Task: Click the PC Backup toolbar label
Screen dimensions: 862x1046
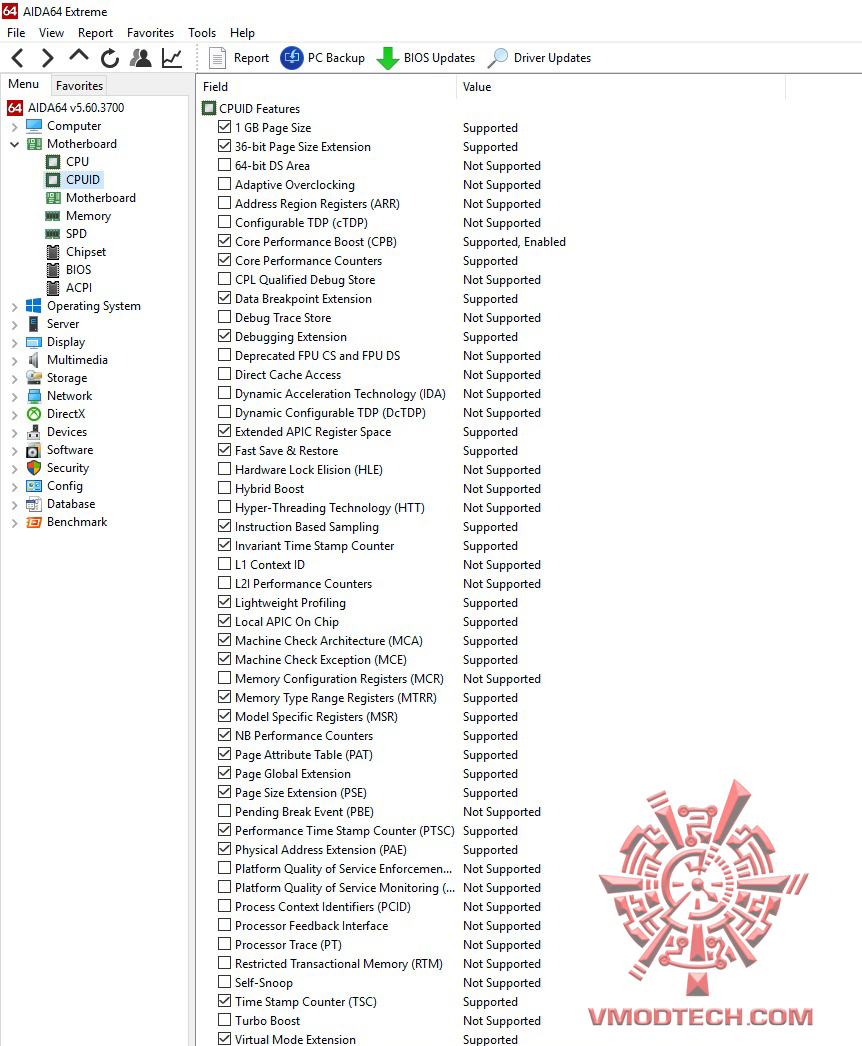Action: coord(336,58)
